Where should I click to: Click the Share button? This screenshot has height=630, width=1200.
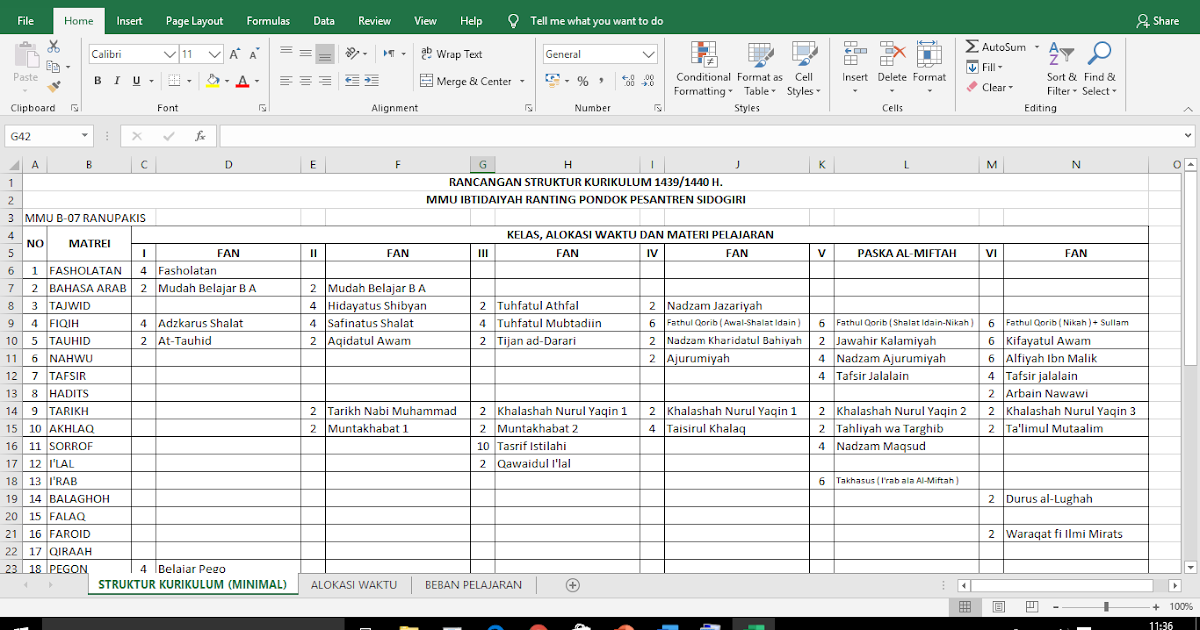[1156, 20]
